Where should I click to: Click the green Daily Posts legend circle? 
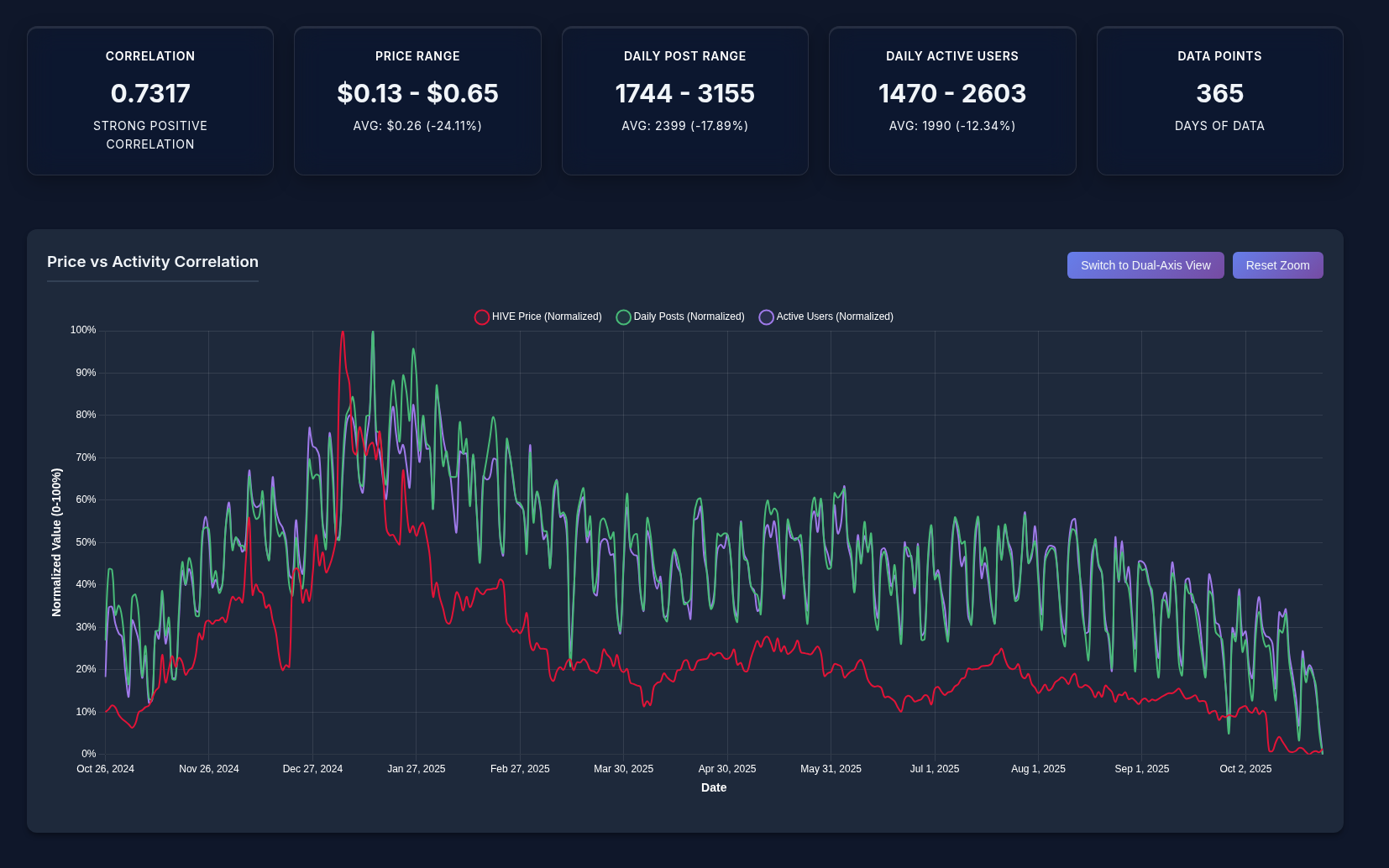623,317
